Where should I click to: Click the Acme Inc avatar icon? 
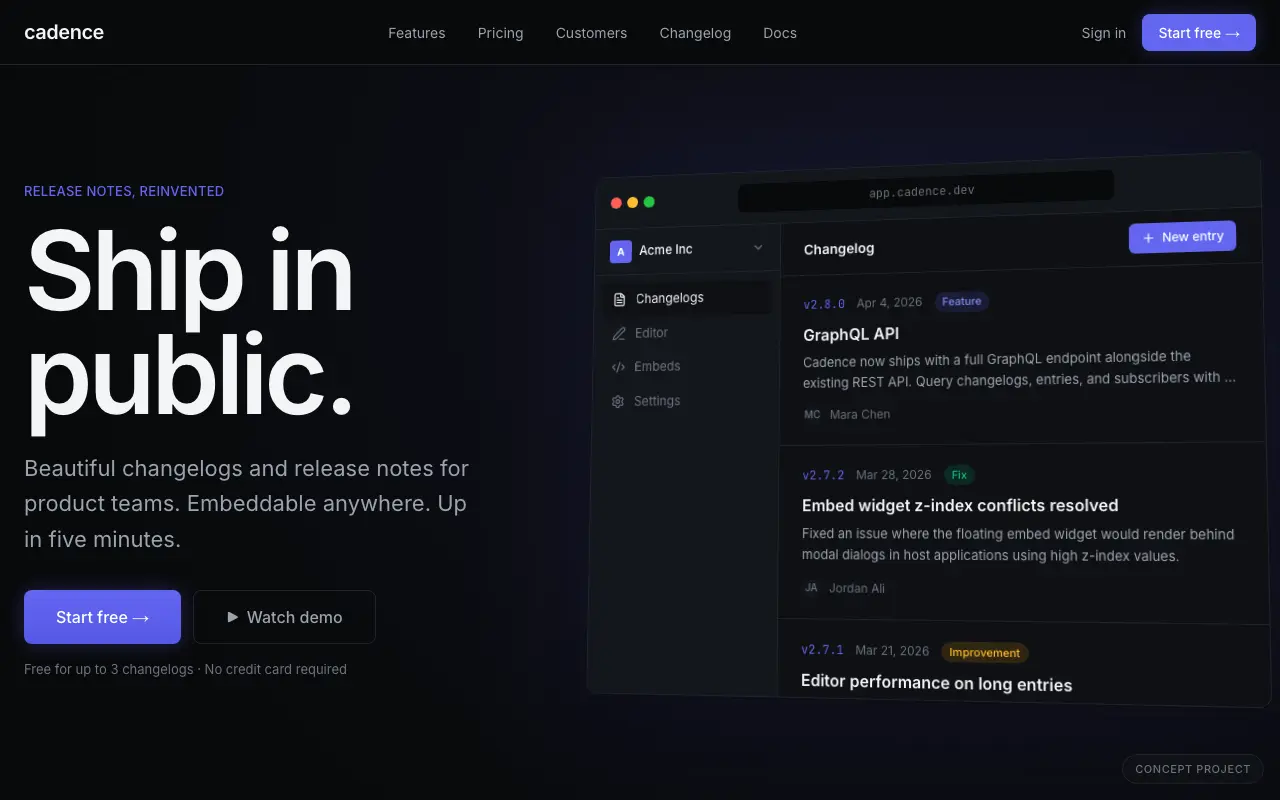pyautogui.click(x=621, y=251)
